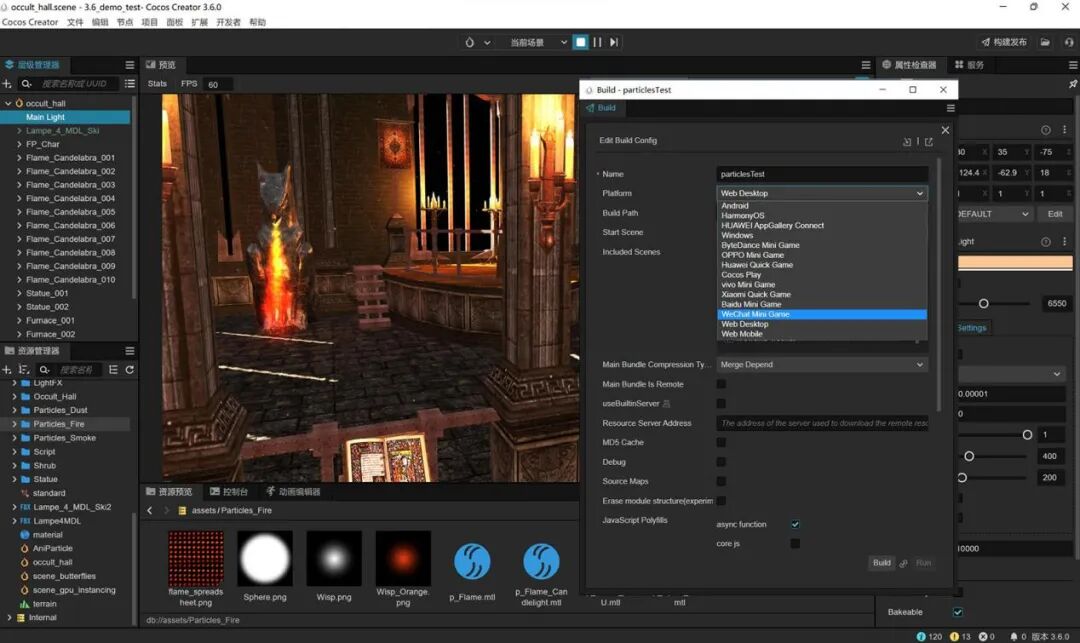
Task: Toggle the Bakeable checkbox
Action: point(957,611)
